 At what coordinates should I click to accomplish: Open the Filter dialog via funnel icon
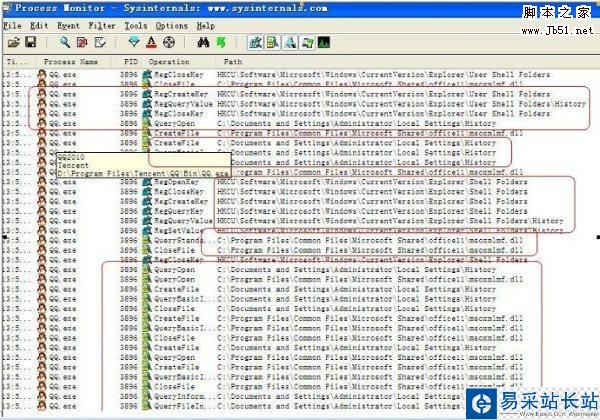134,42
